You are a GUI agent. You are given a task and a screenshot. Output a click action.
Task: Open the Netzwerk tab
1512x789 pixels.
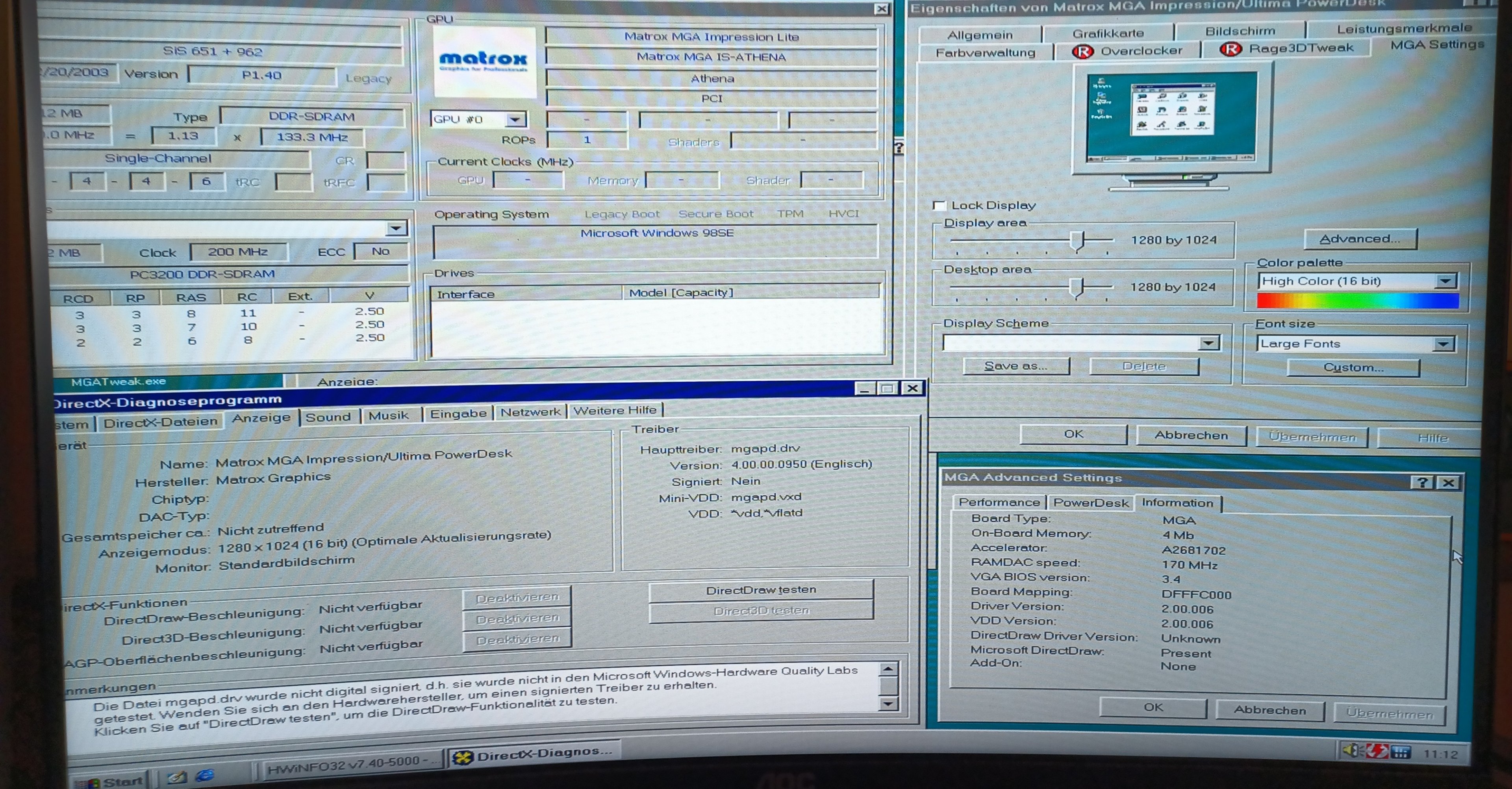(530, 411)
